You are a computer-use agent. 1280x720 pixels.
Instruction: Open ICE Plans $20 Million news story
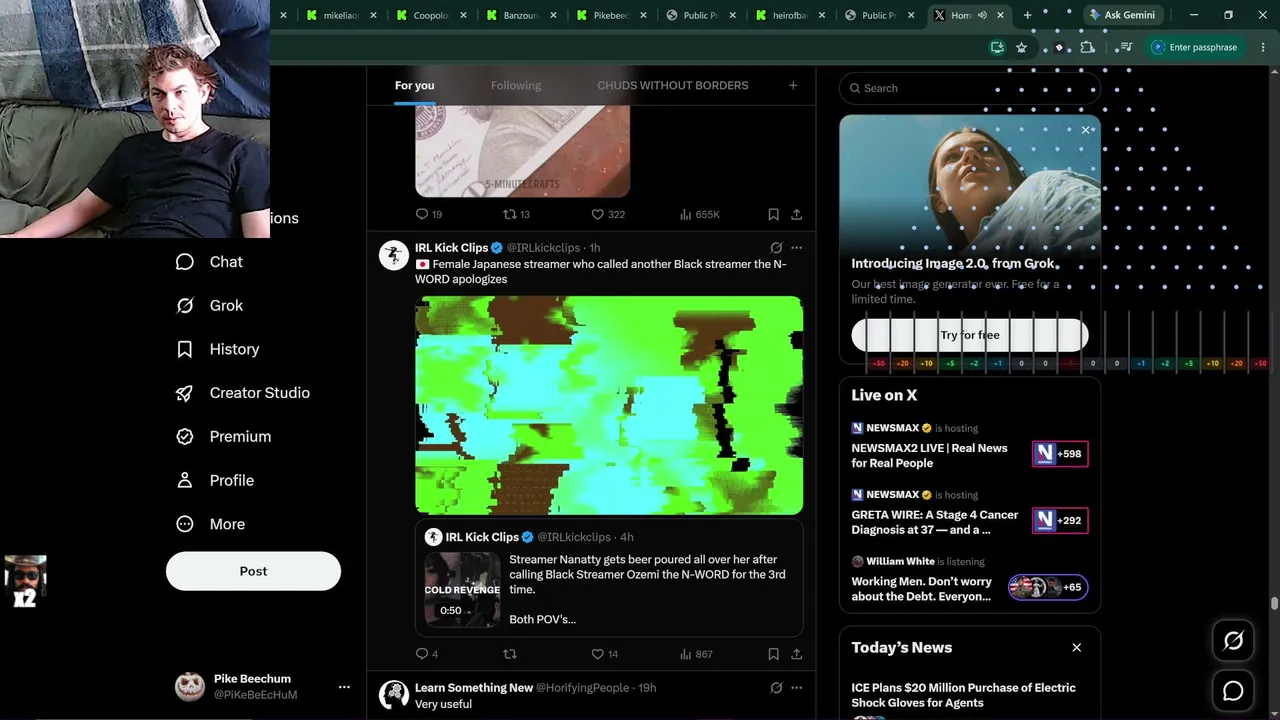[963, 695]
